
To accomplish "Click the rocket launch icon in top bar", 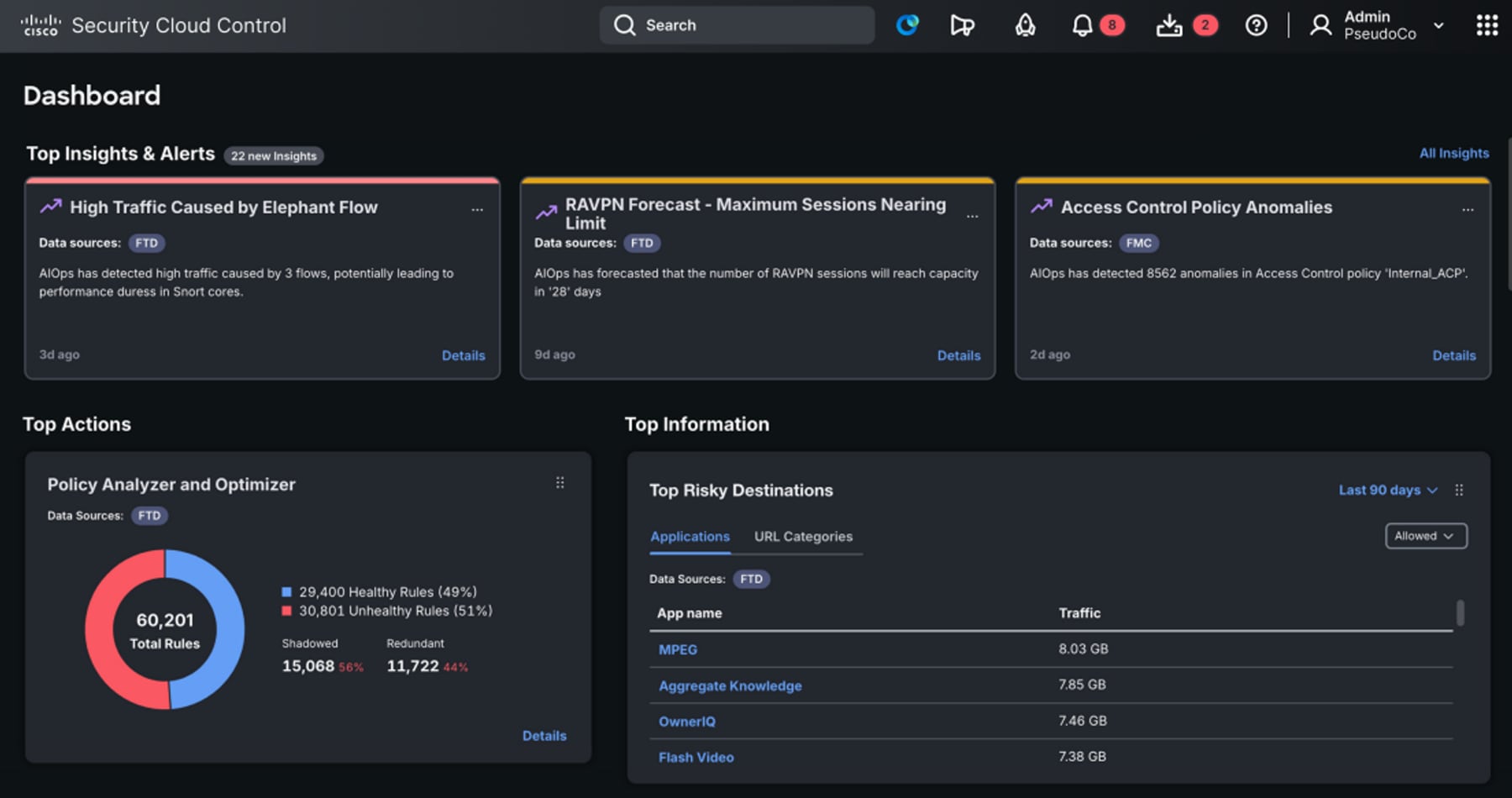I will pyautogui.click(x=1024, y=25).
